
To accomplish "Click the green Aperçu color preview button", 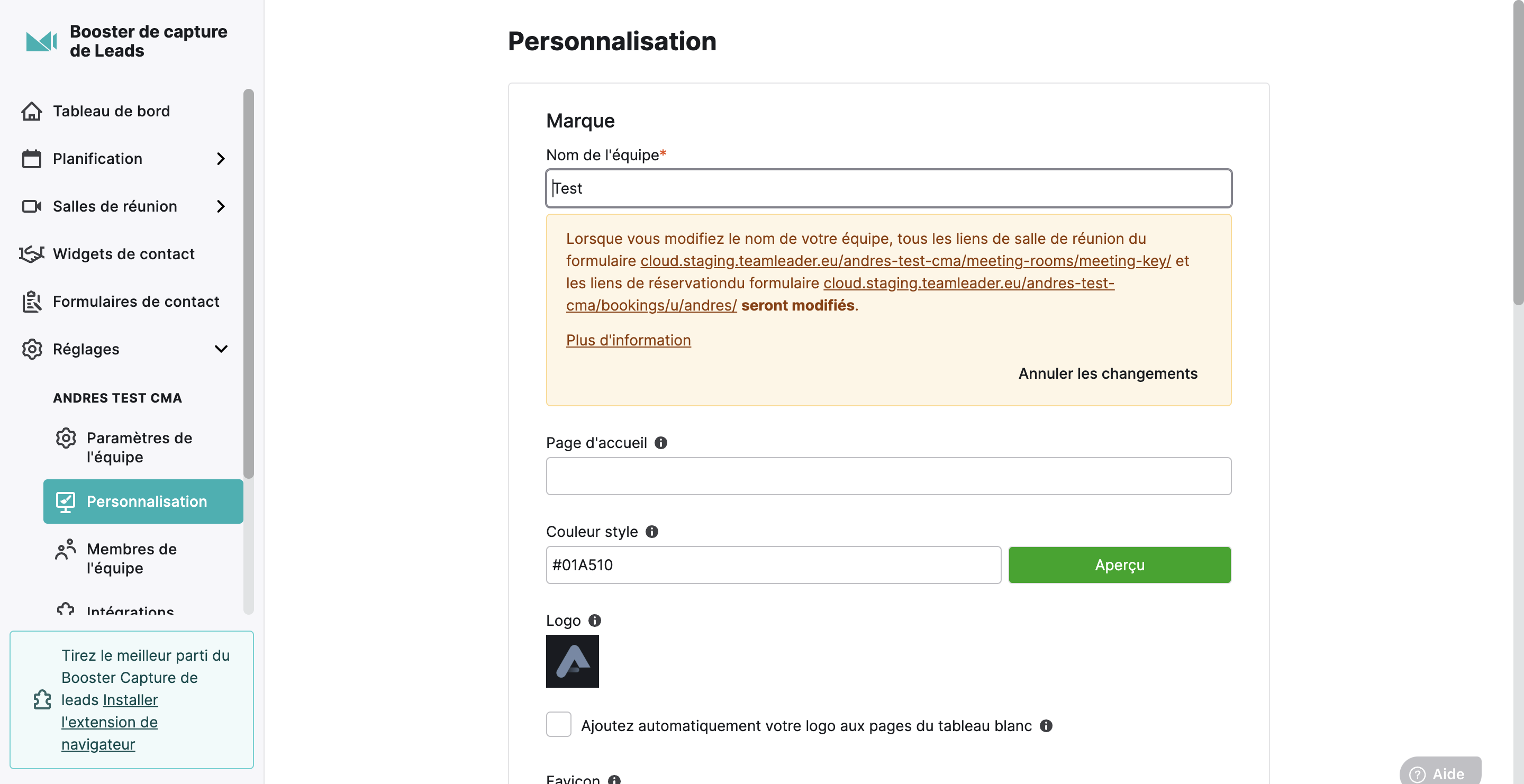I will [x=1119, y=564].
